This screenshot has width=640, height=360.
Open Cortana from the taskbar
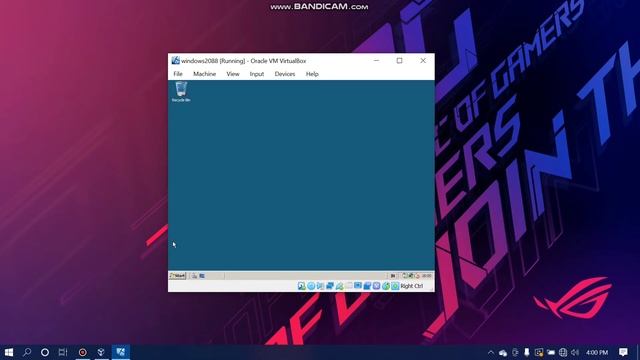coord(45,352)
